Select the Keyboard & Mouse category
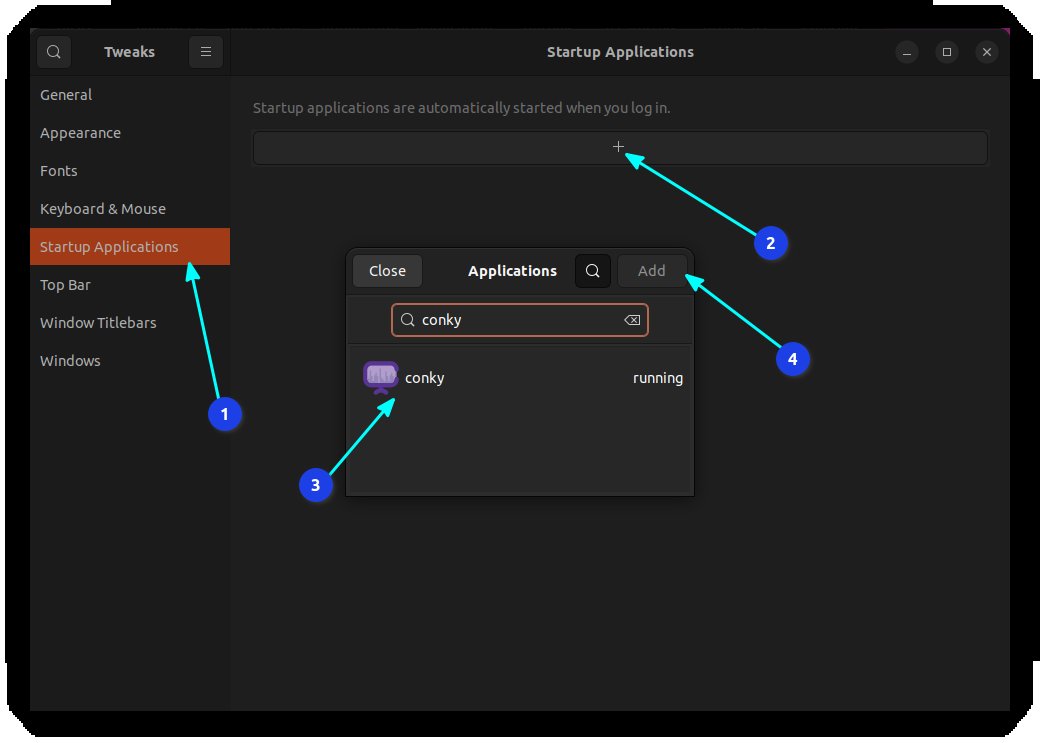Viewport: 1040px width, 743px height. point(102,208)
